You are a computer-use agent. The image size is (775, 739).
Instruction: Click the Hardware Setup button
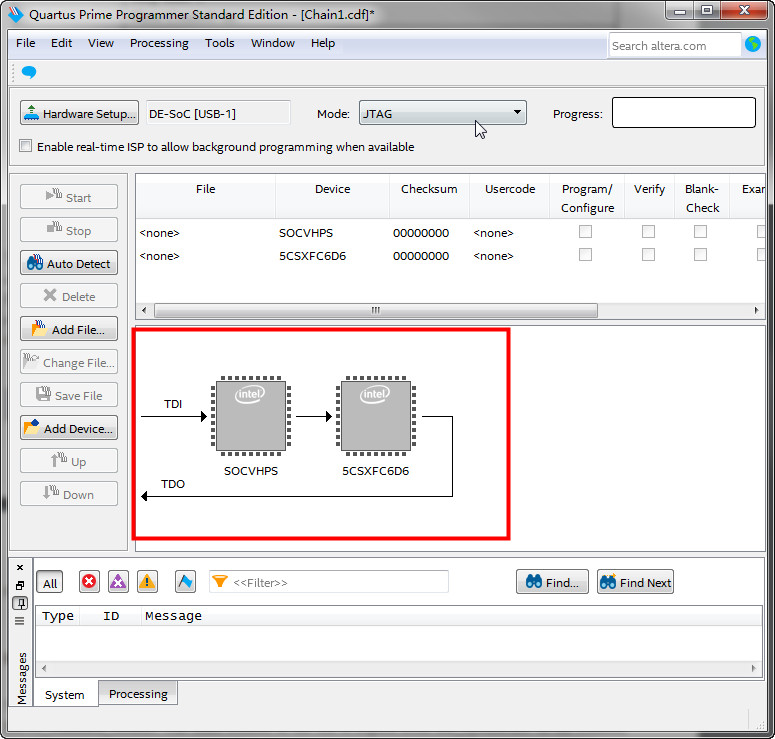tap(80, 113)
